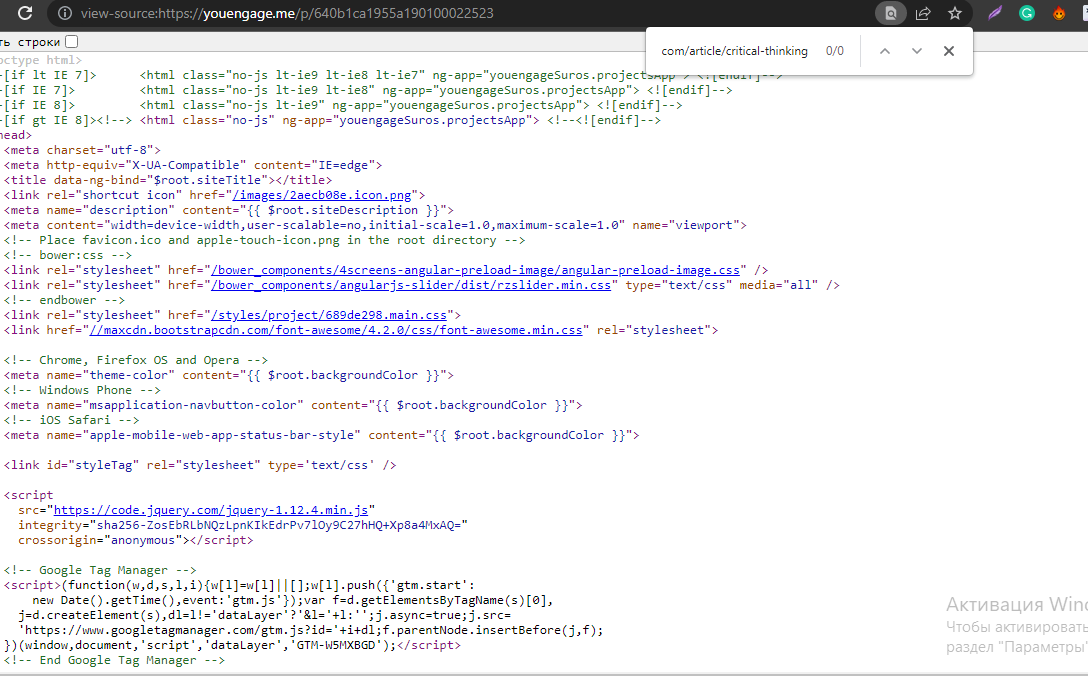This screenshot has width=1088, height=676.
Task: Click the crossorigin="anonymous" line
Action: (x=136, y=540)
